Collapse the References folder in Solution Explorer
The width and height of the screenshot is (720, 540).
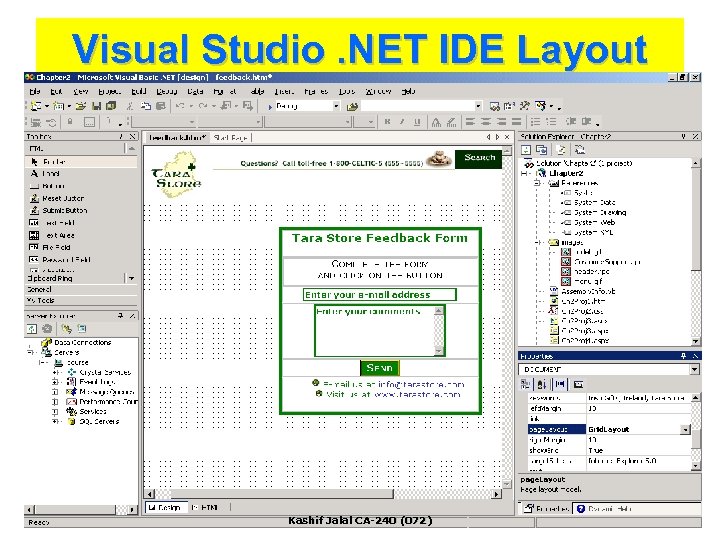[x=537, y=183]
